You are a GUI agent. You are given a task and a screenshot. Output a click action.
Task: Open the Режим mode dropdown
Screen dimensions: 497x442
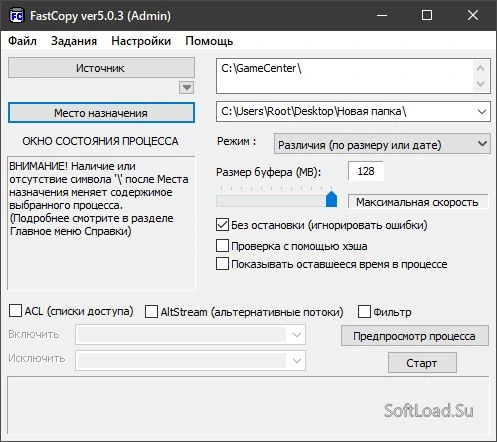(x=382, y=144)
